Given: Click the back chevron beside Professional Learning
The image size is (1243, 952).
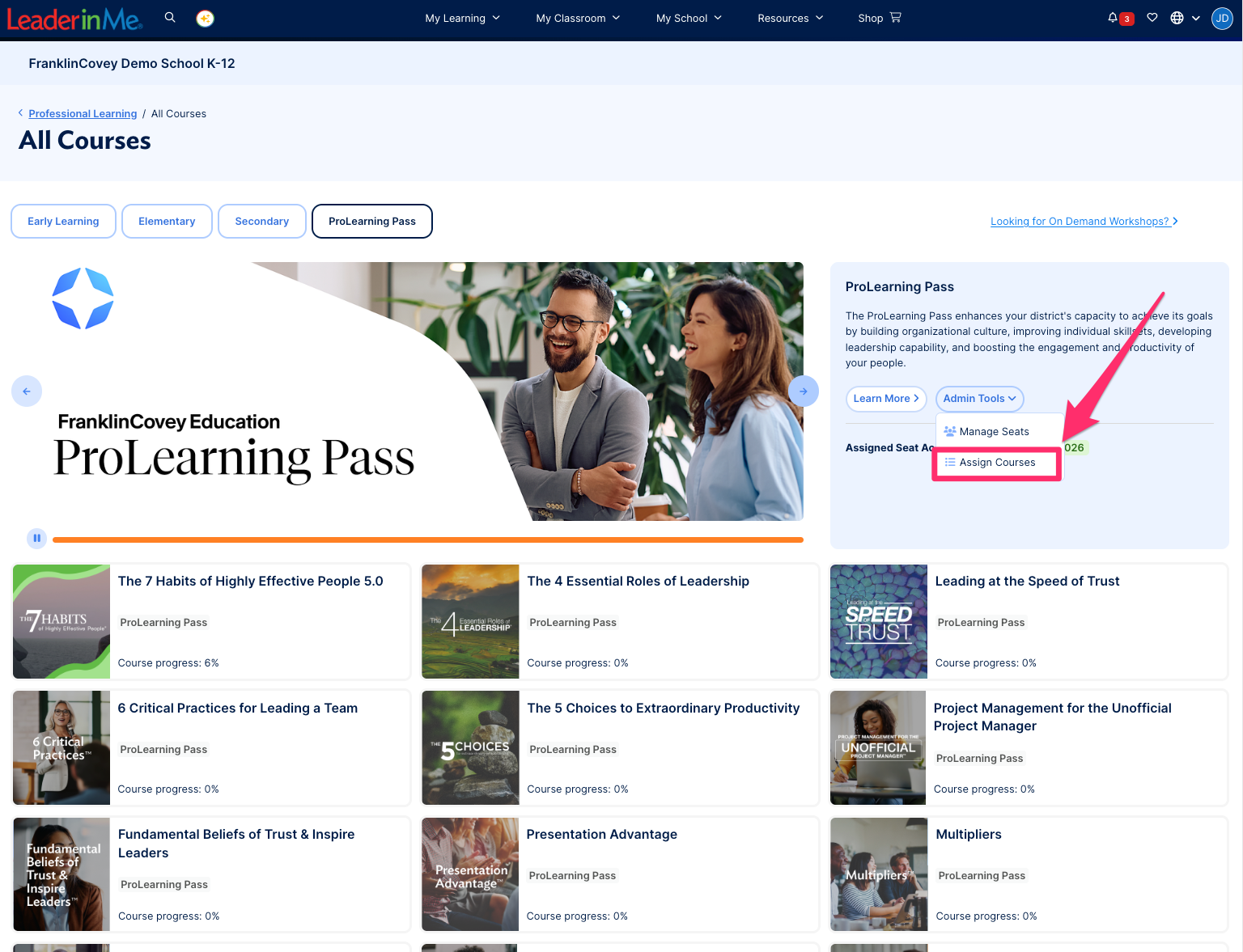Looking at the screenshot, I should click(21, 113).
